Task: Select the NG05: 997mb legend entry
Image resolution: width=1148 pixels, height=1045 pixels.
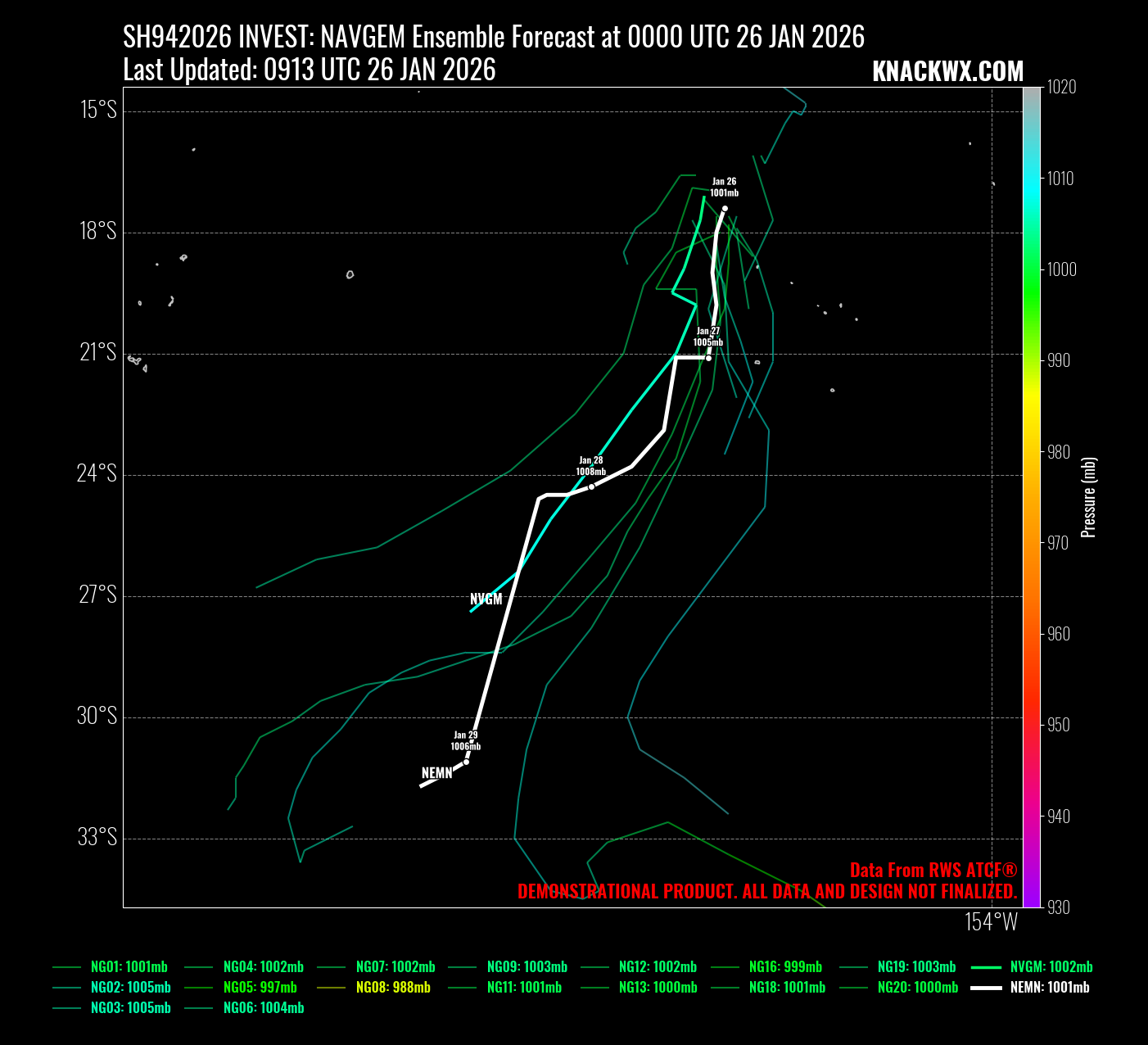Action: point(260,988)
